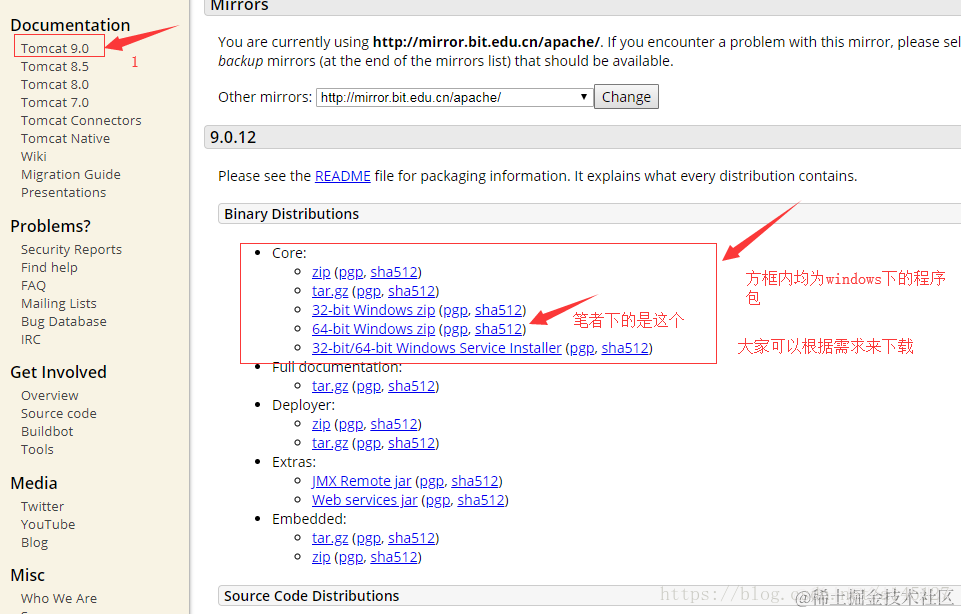Download the Deployer tar.gz
Viewport: 961px width, 614px height.
[330, 443]
